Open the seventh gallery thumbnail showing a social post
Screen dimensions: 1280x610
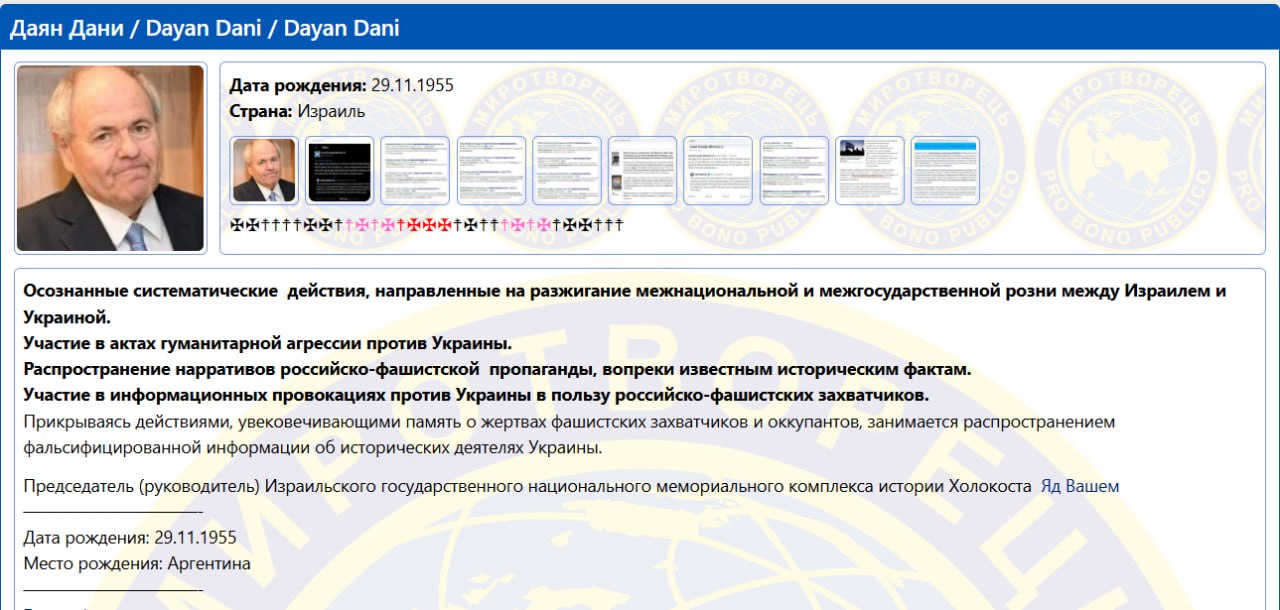tap(718, 170)
